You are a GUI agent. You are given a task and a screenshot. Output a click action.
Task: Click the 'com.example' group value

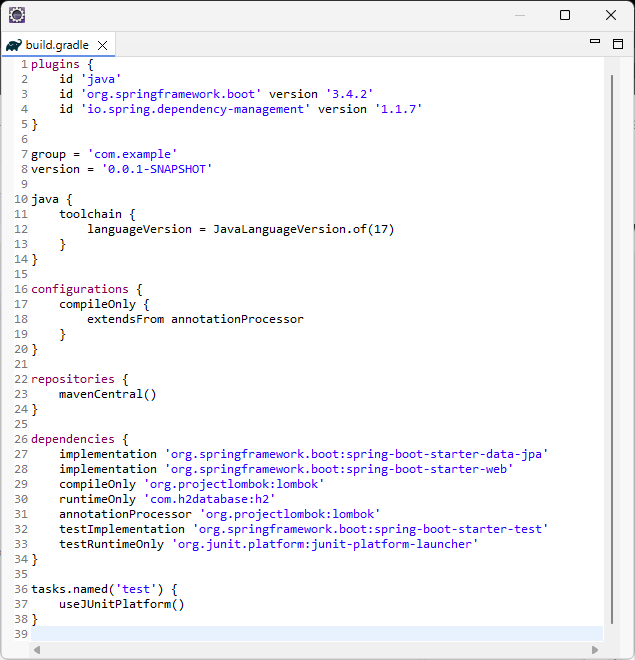(132, 154)
